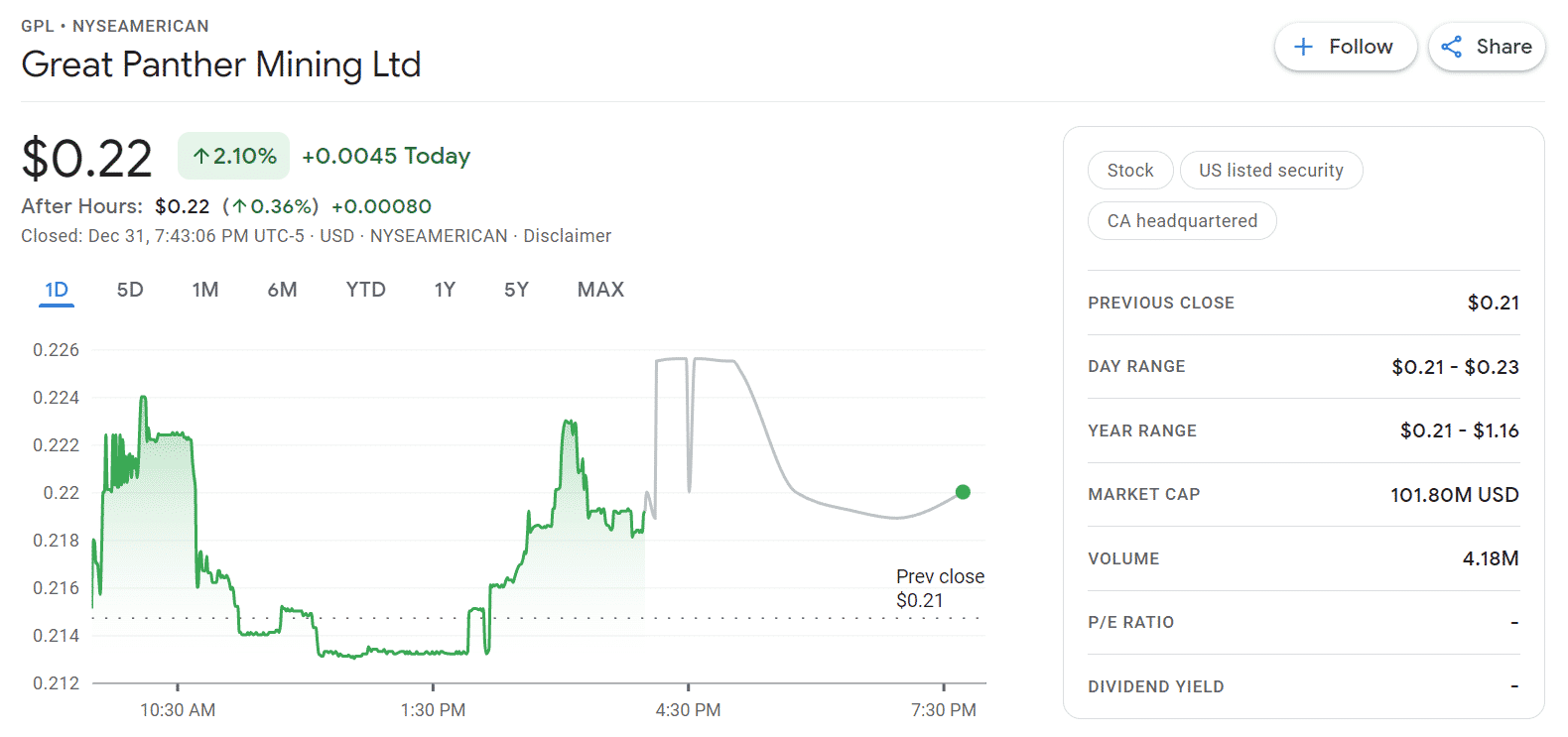1568x737 pixels.
Task: Click the CA headquartered chip
Action: (x=1182, y=221)
